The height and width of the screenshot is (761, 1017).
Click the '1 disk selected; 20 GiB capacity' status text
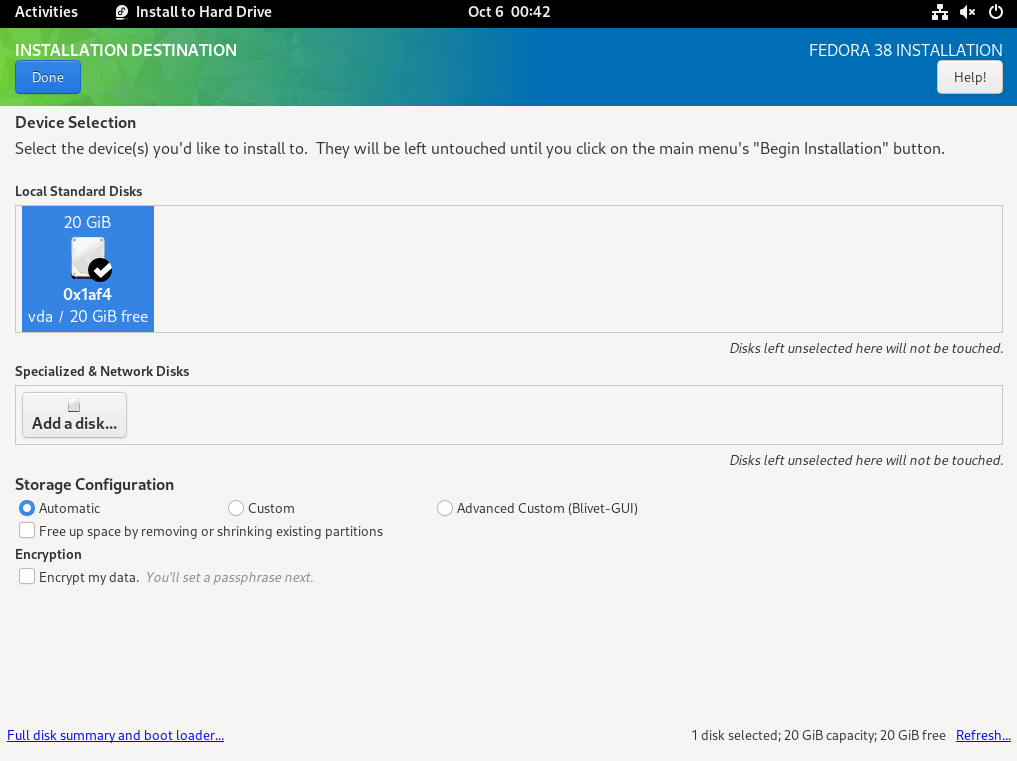coord(819,735)
